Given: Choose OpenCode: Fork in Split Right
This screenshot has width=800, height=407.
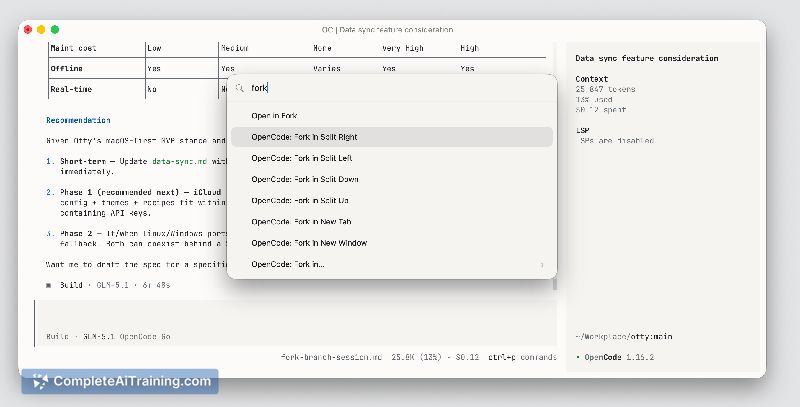Looking at the screenshot, I should [x=391, y=137].
